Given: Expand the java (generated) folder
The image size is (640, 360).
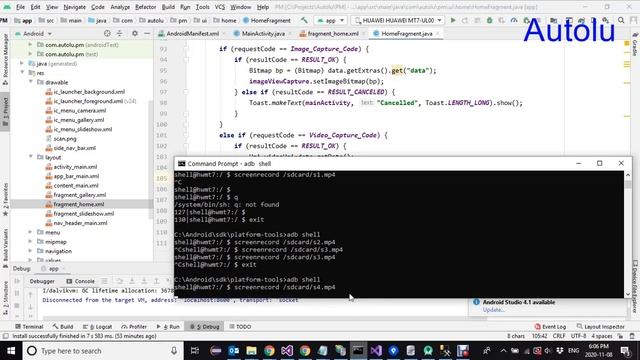Looking at the screenshot, I should 22,63.
